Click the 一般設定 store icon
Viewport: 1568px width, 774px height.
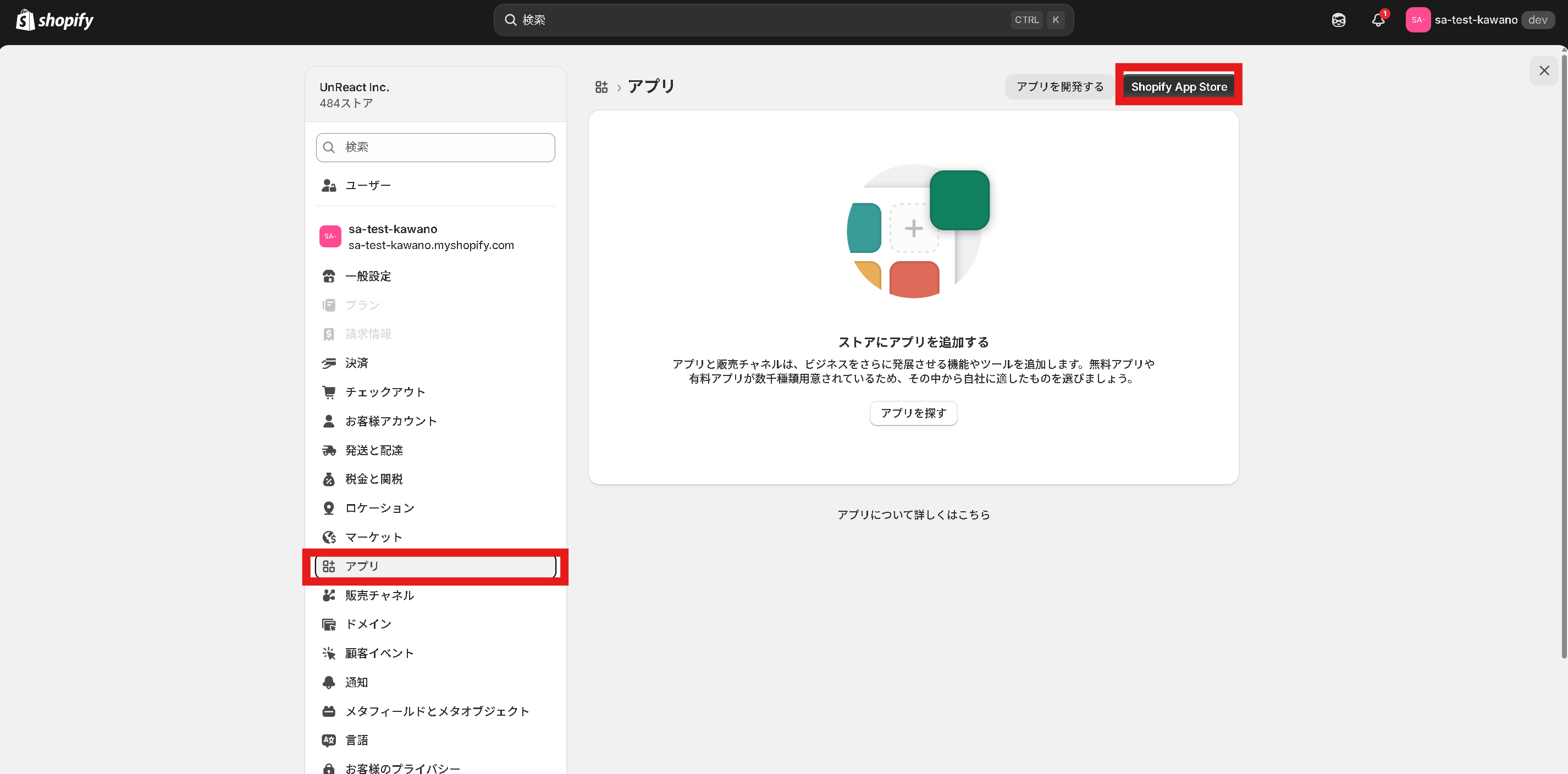click(x=329, y=277)
